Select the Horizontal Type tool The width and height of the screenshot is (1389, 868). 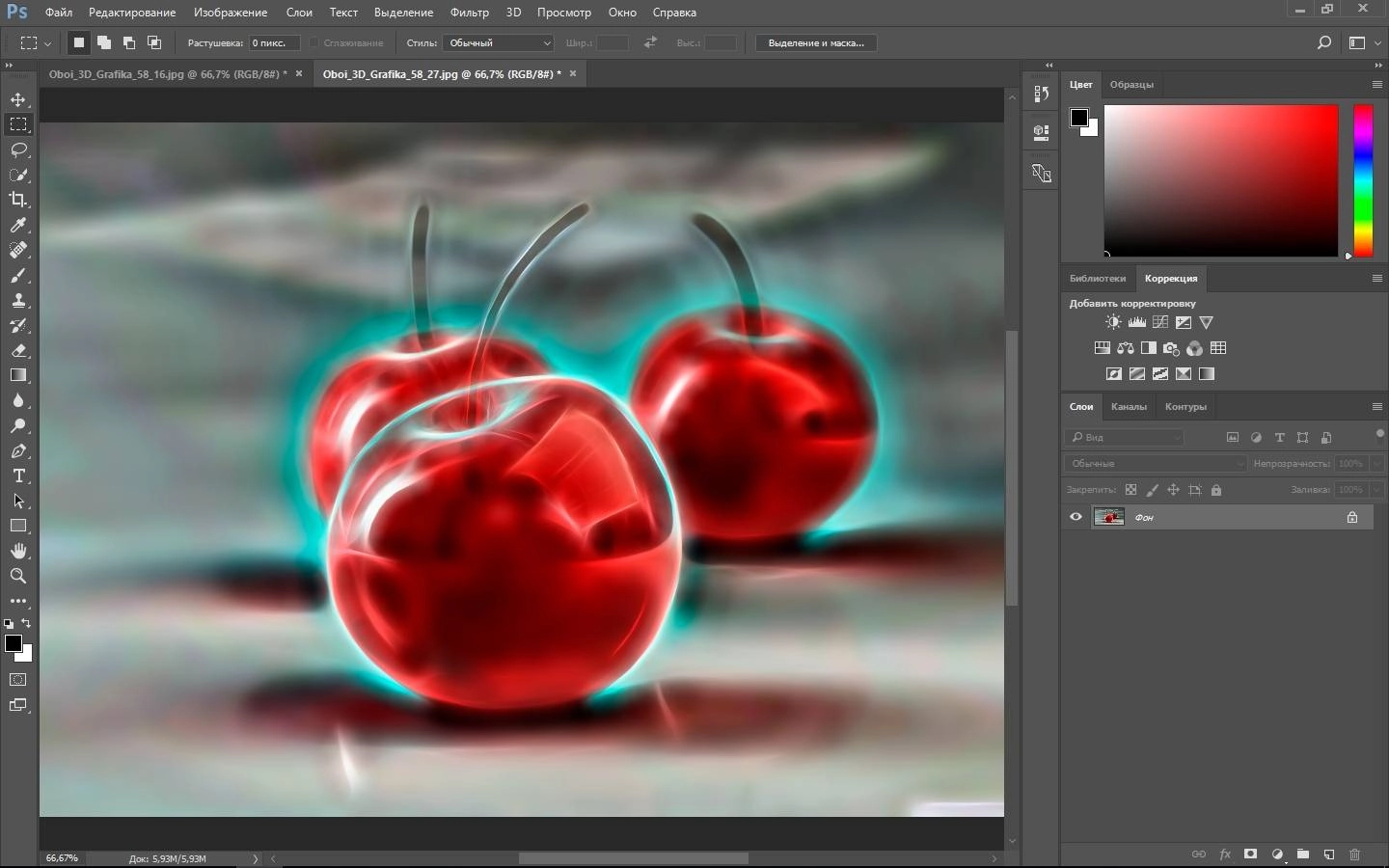(x=18, y=475)
